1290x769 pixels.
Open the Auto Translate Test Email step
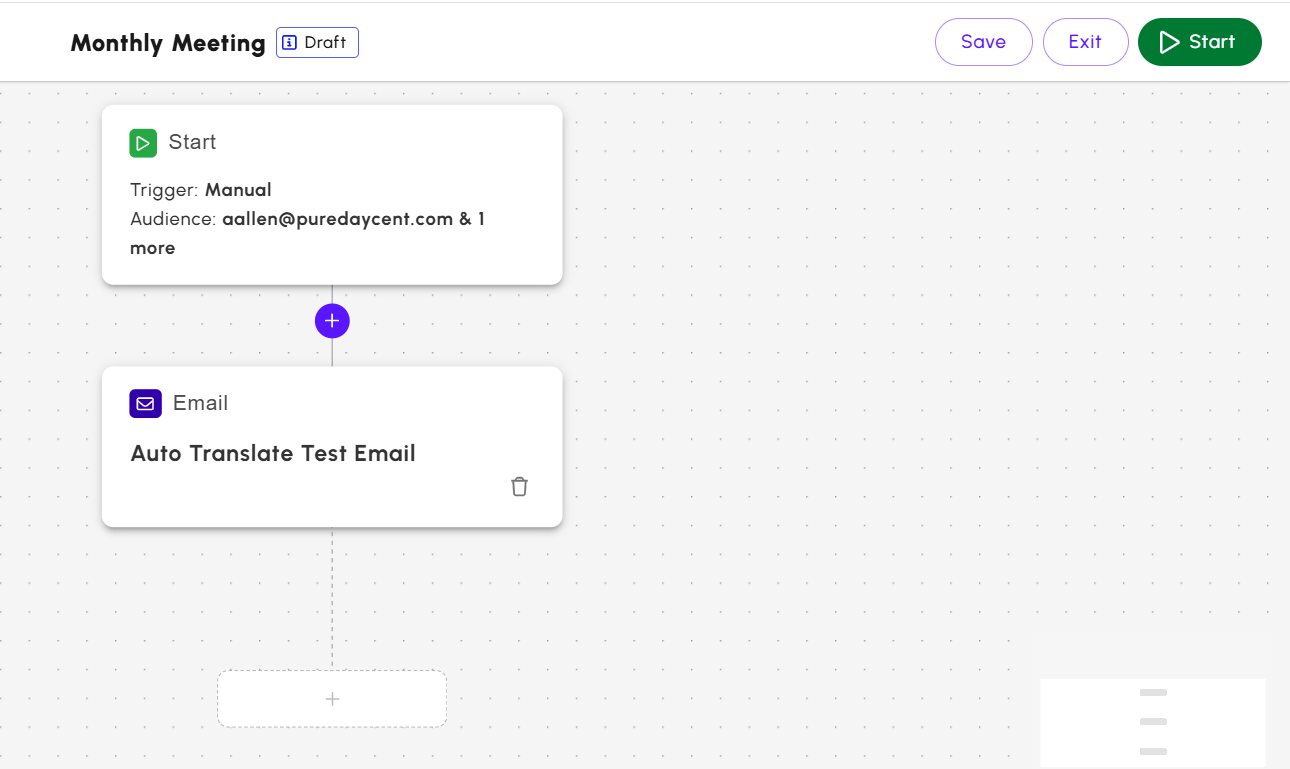pyautogui.click(x=273, y=453)
